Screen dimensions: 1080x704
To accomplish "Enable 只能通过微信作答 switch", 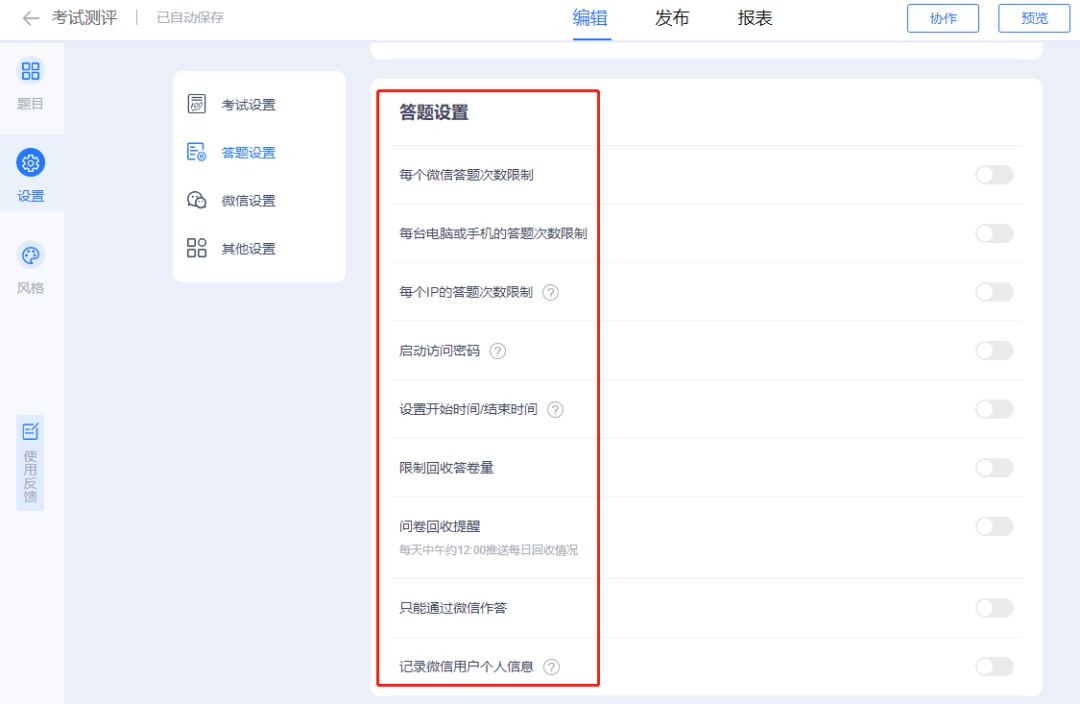I will pos(994,608).
